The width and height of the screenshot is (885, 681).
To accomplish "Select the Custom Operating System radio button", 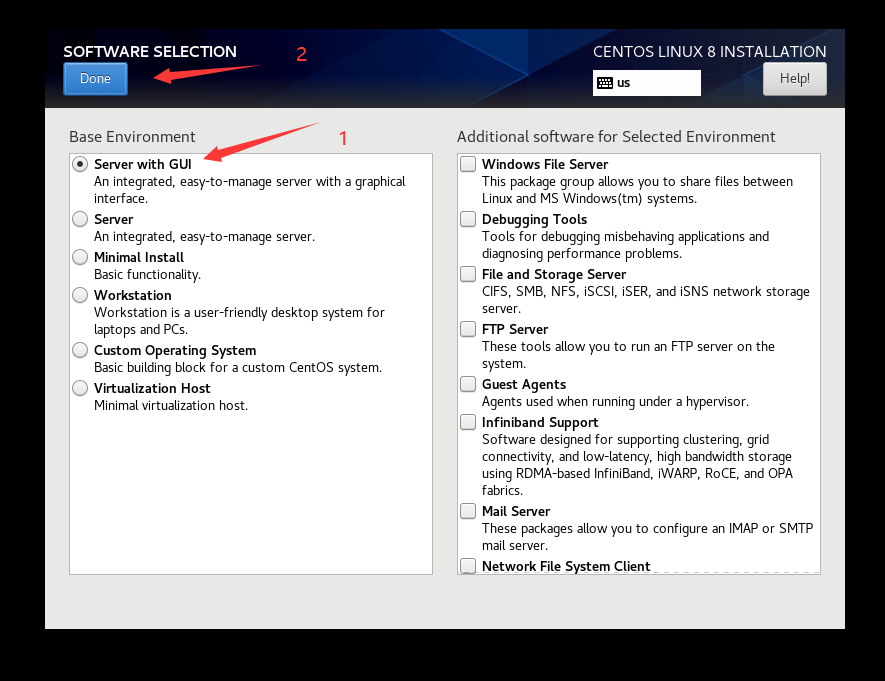I will 80,350.
